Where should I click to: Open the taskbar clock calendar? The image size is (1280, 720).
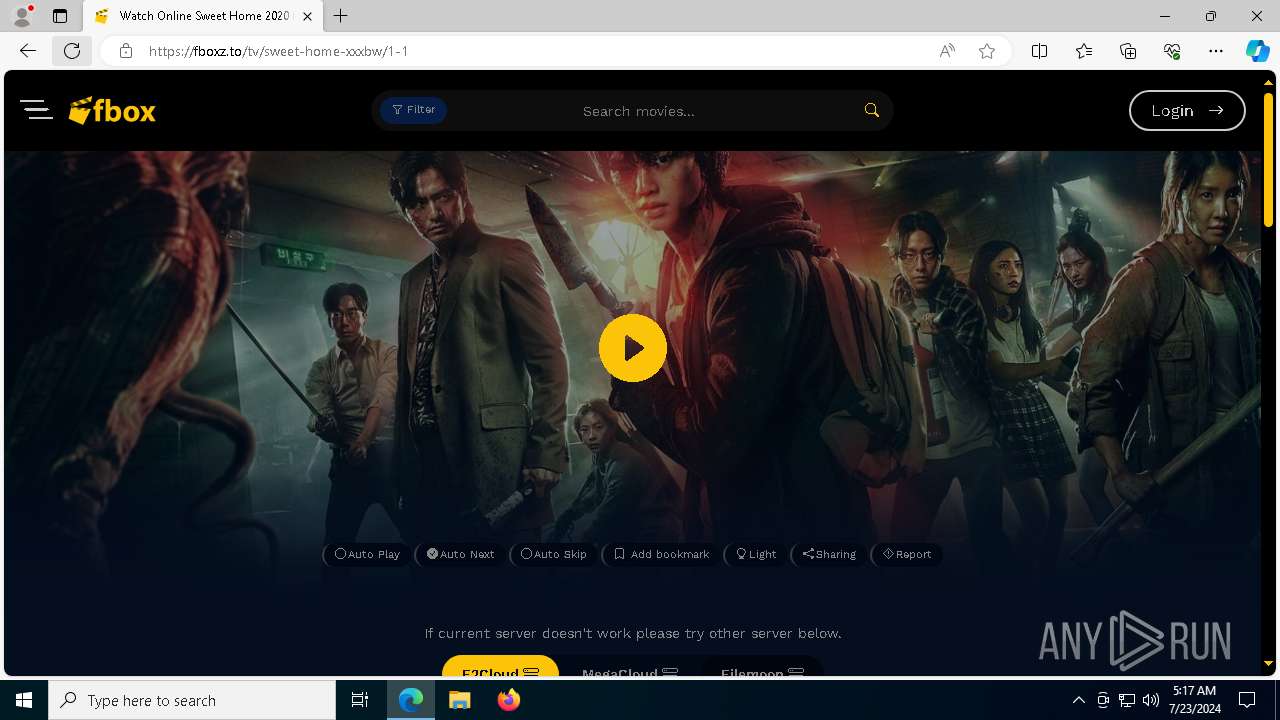click(x=1194, y=700)
